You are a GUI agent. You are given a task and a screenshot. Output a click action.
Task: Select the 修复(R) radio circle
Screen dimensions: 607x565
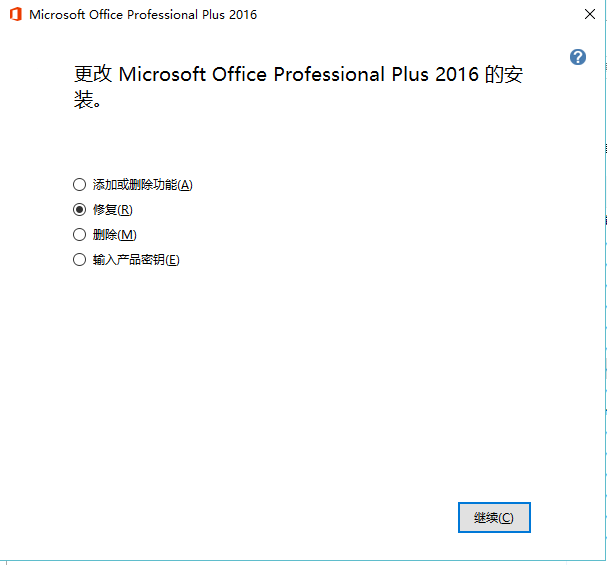tap(79, 210)
